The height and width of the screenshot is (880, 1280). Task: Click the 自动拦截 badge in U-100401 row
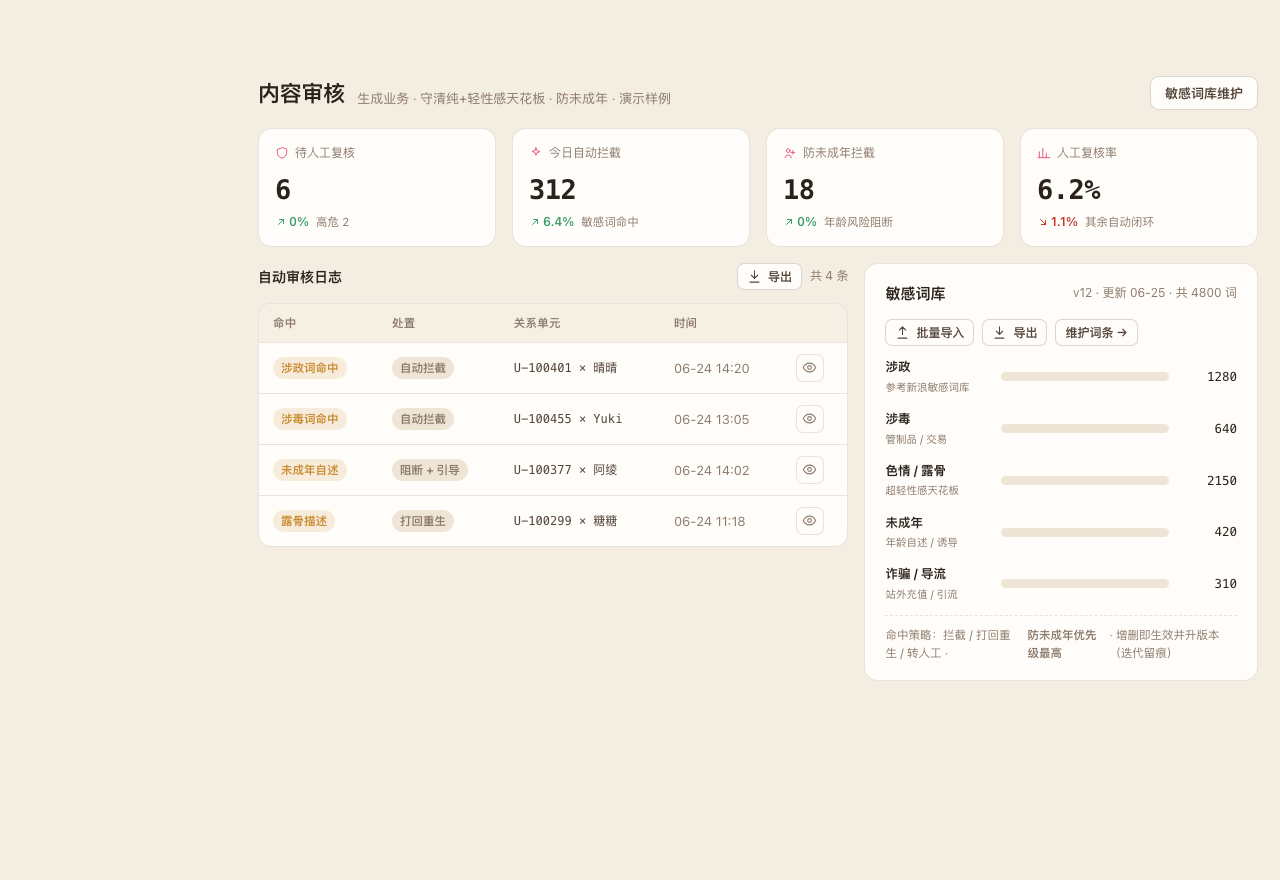click(423, 368)
